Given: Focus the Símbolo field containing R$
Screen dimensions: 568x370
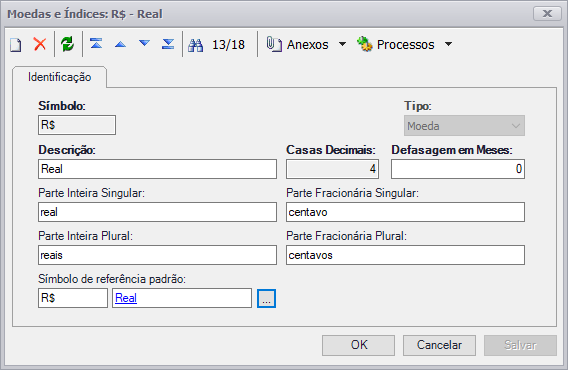Looking at the screenshot, I should (x=77, y=125).
